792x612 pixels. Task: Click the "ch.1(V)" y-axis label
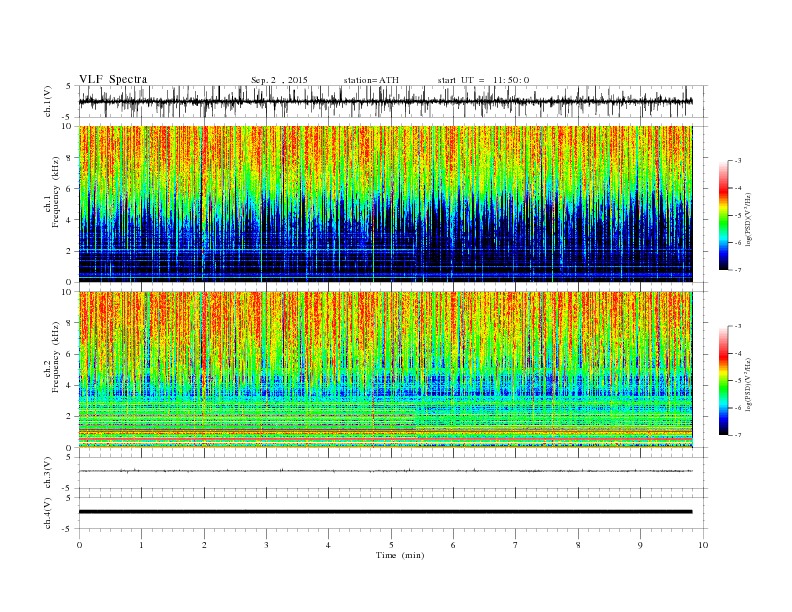point(48,101)
